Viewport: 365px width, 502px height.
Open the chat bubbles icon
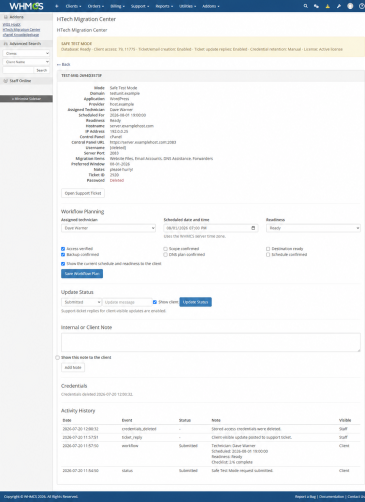316,6
